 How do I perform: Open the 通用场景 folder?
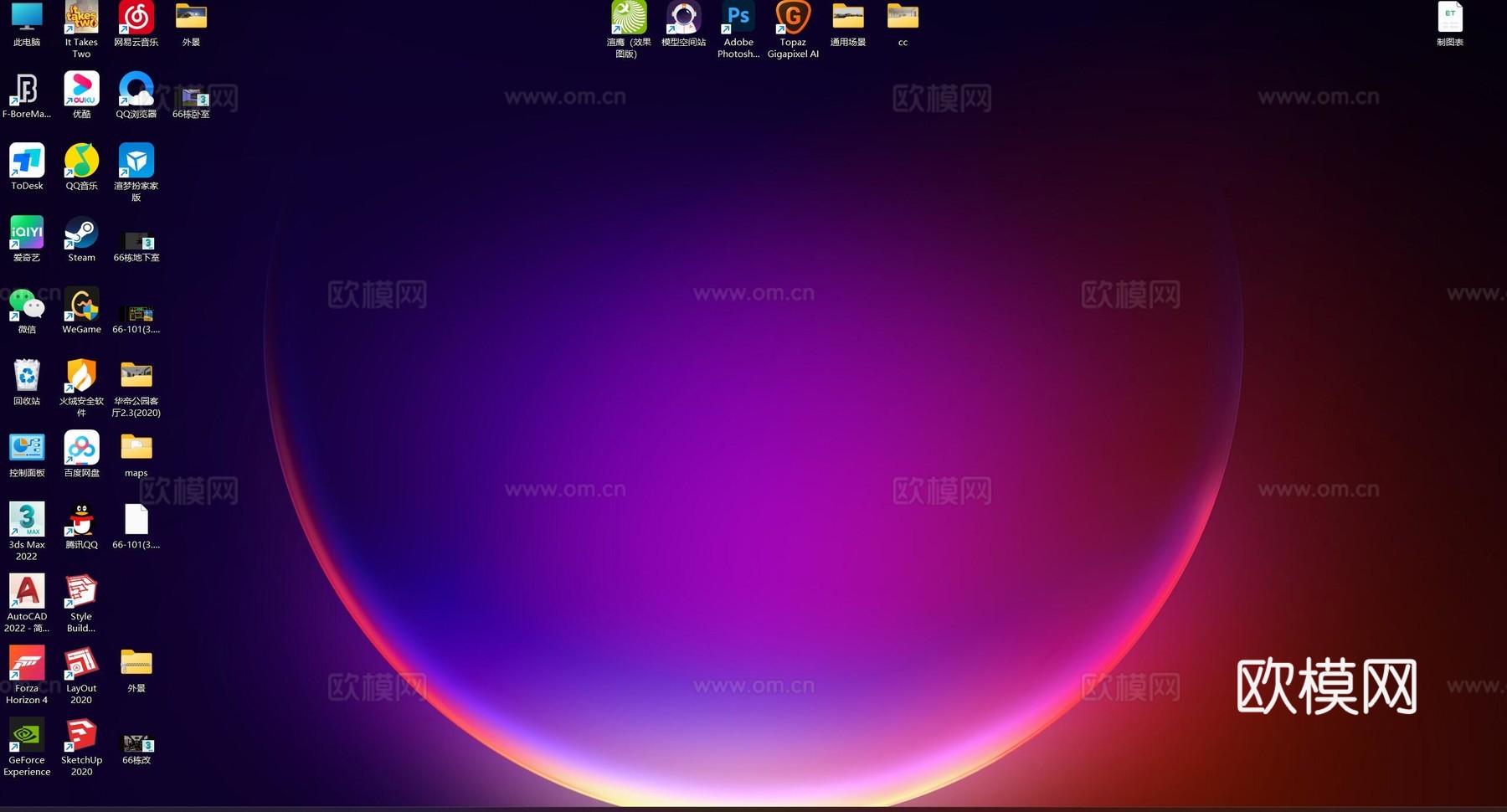[x=848, y=18]
